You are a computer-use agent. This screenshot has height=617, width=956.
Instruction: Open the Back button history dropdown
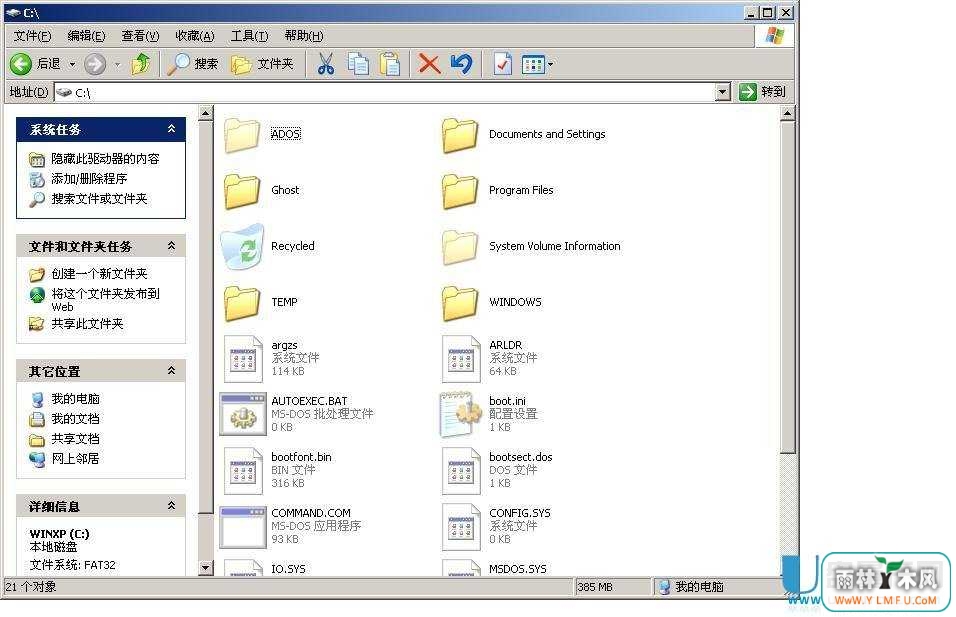(72, 64)
